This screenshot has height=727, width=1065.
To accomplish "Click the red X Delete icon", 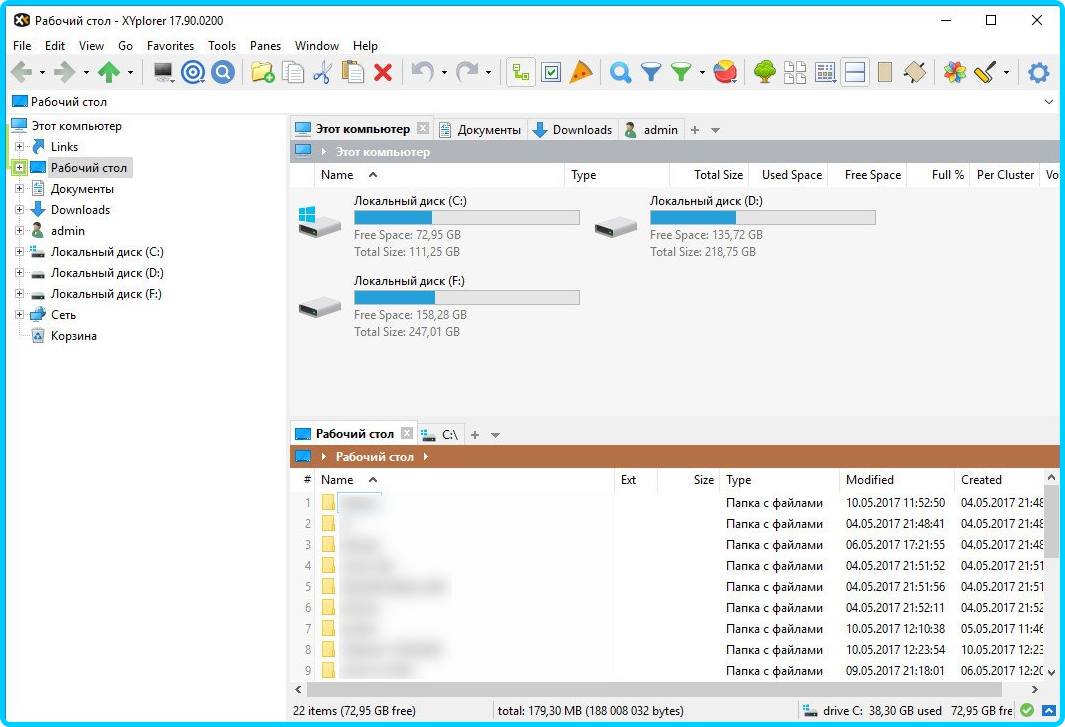I will (382, 72).
